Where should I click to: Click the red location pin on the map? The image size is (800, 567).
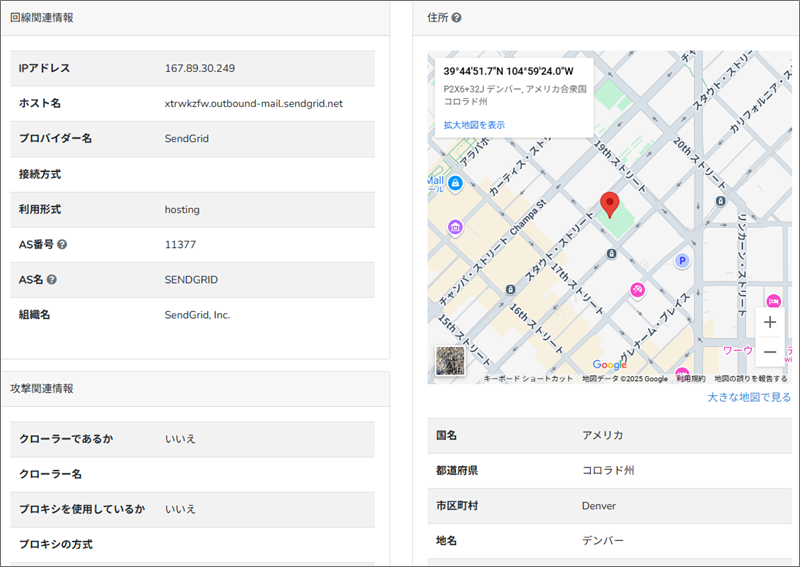click(609, 206)
